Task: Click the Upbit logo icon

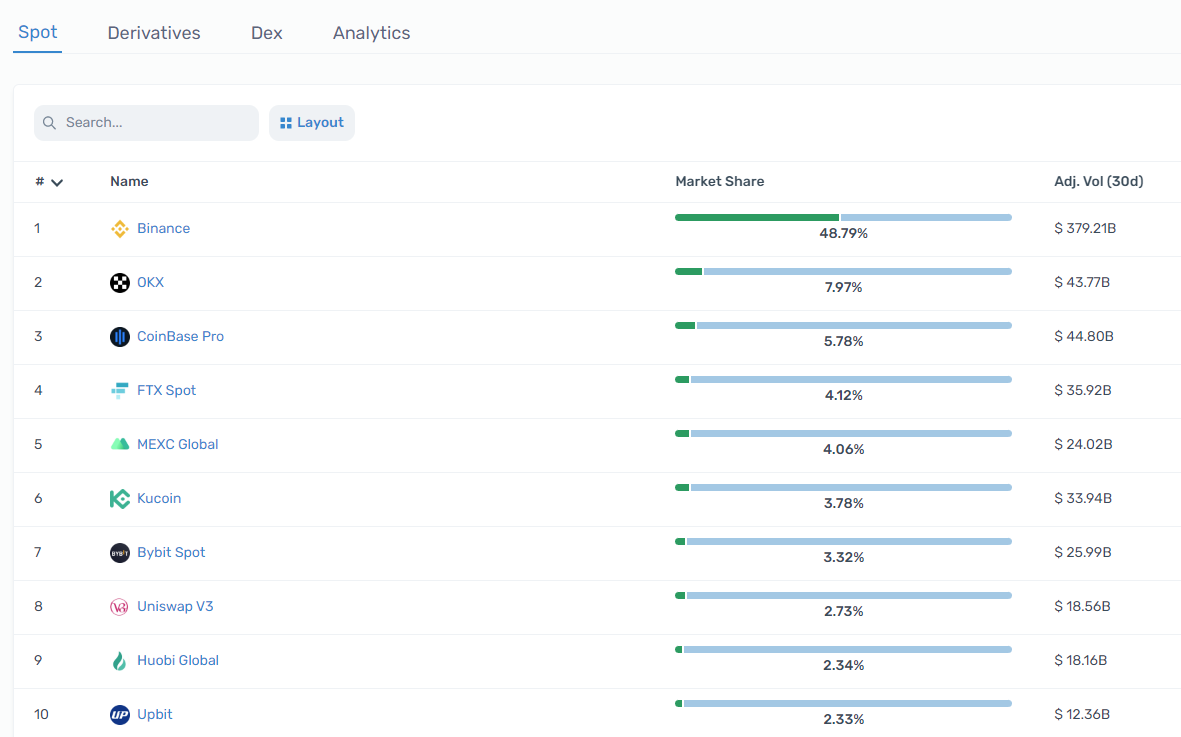Action: click(x=120, y=714)
